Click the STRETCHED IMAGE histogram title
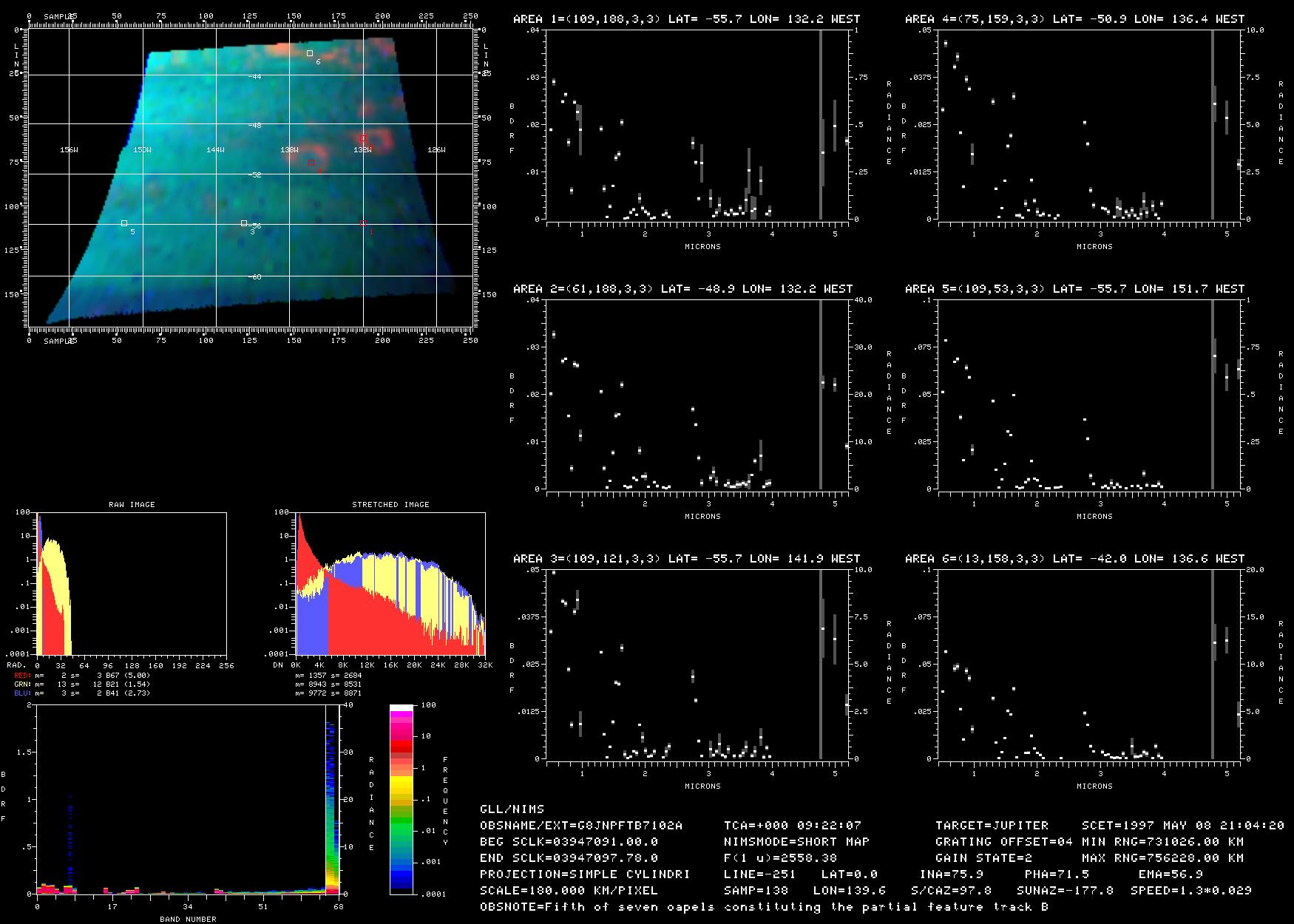The image size is (1294, 924). click(390, 505)
